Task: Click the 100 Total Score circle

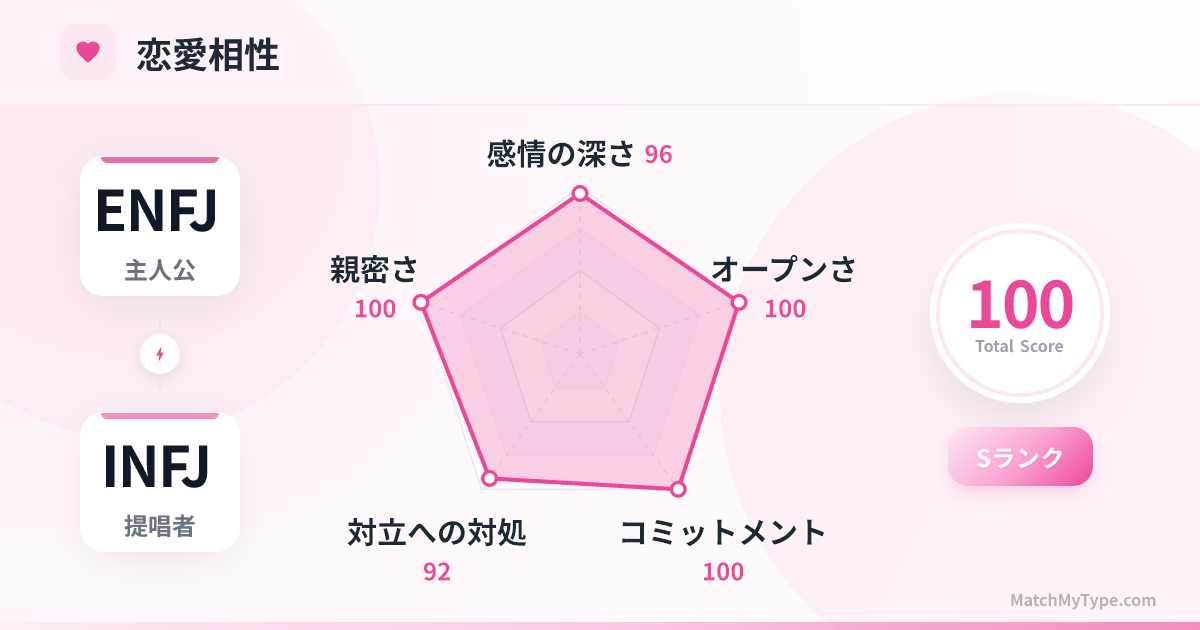Action: point(1020,313)
